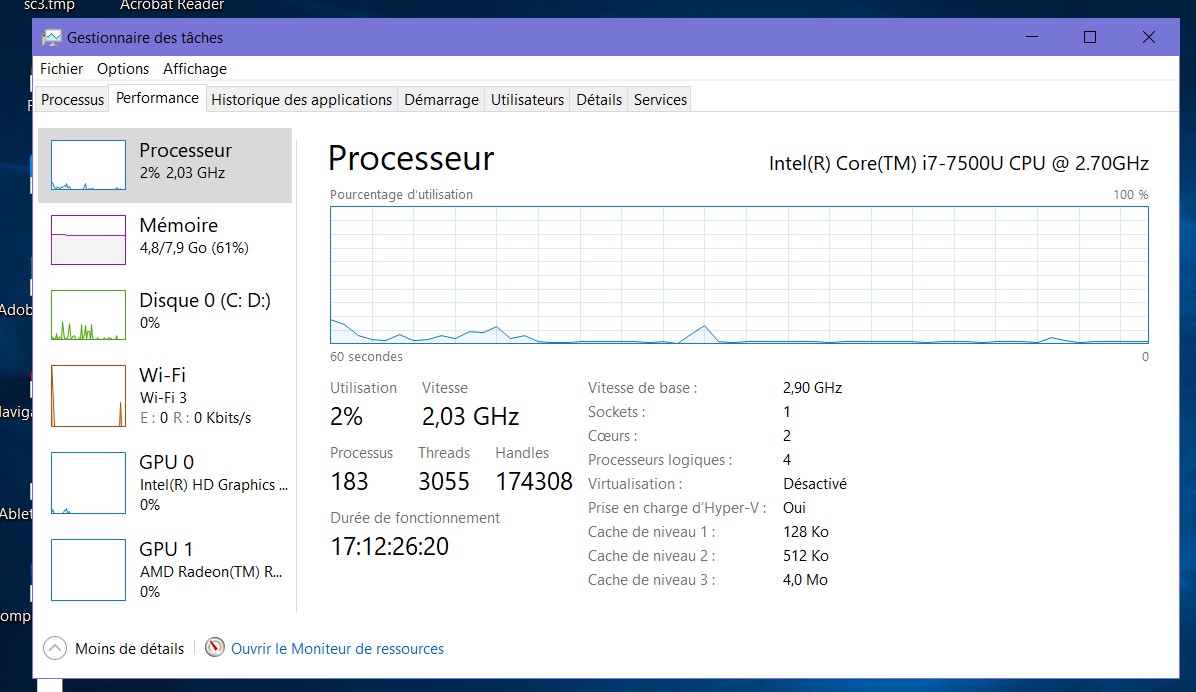This screenshot has height=692, width=1196.
Task: Select the Processeur mini graph thumbnail
Action: click(88, 165)
